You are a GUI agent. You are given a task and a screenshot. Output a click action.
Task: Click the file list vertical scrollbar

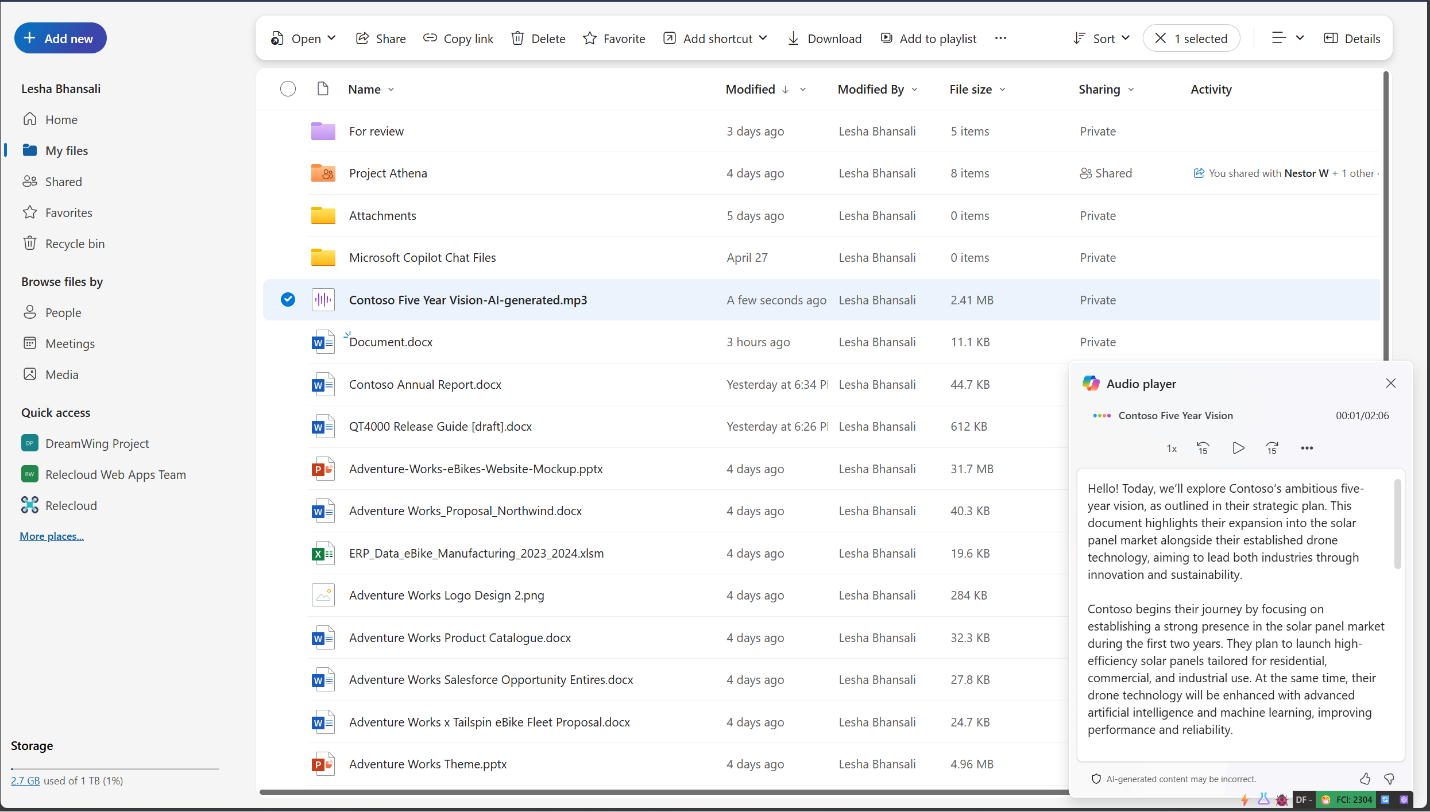1385,215
